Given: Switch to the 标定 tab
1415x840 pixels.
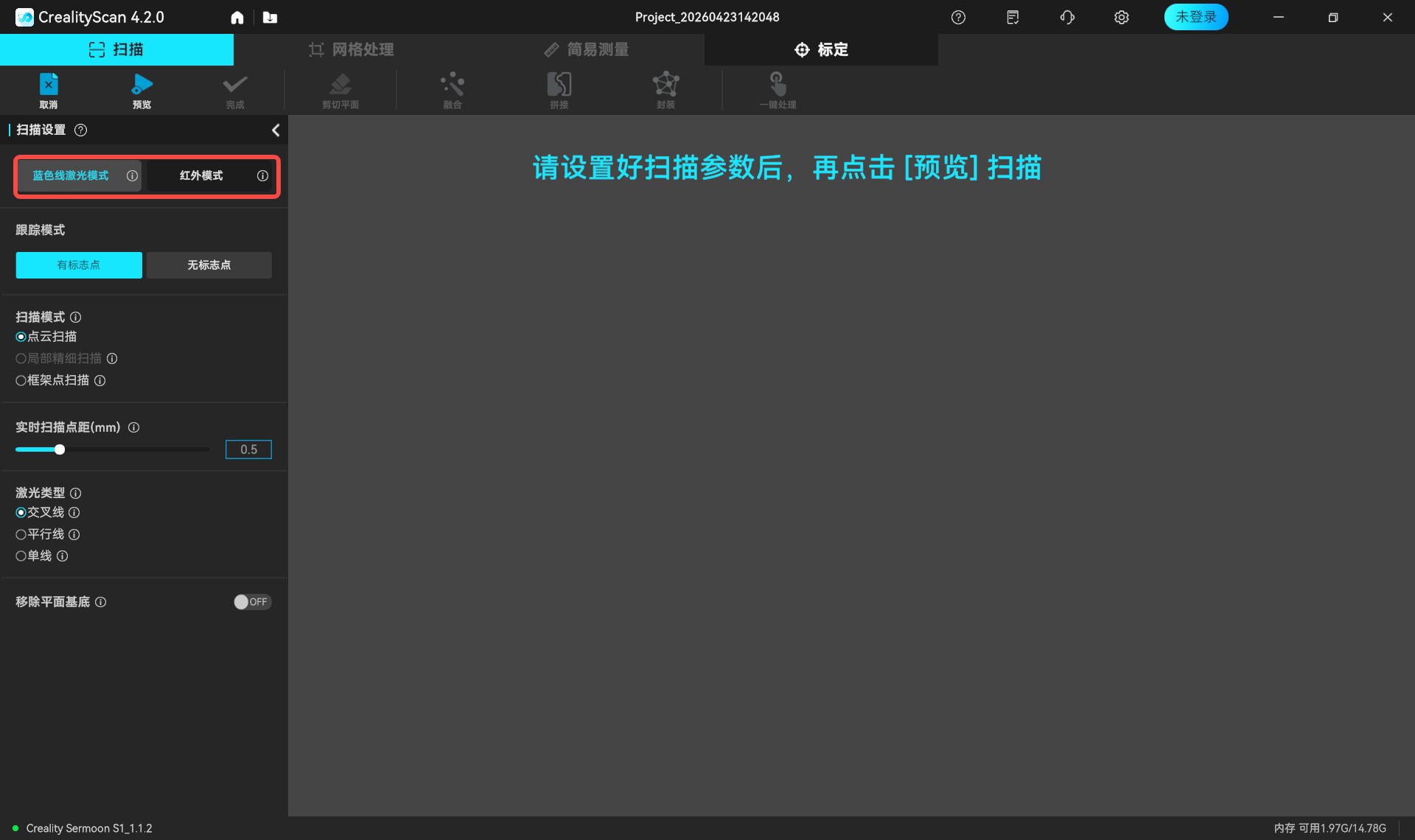Looking at the screenshot, I should click(821, 49).
